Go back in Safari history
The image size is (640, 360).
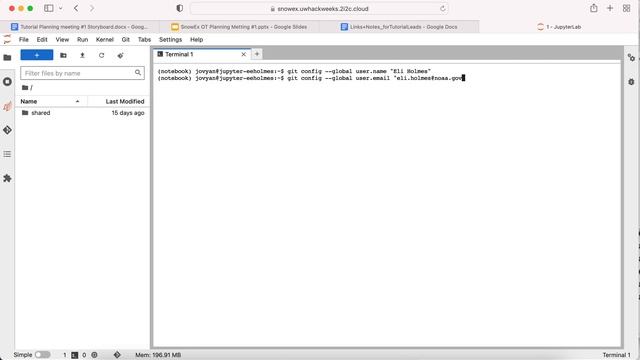(x=76, y=8)
